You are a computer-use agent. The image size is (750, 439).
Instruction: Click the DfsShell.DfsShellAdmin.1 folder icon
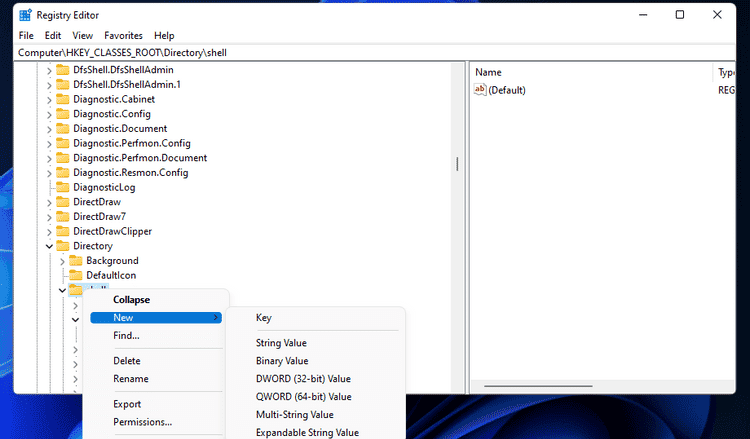pos(63,85)
